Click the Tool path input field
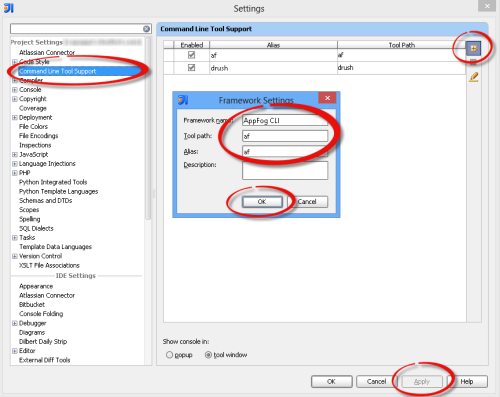Screen dimensions: 500x397 [x=285, y=136]
